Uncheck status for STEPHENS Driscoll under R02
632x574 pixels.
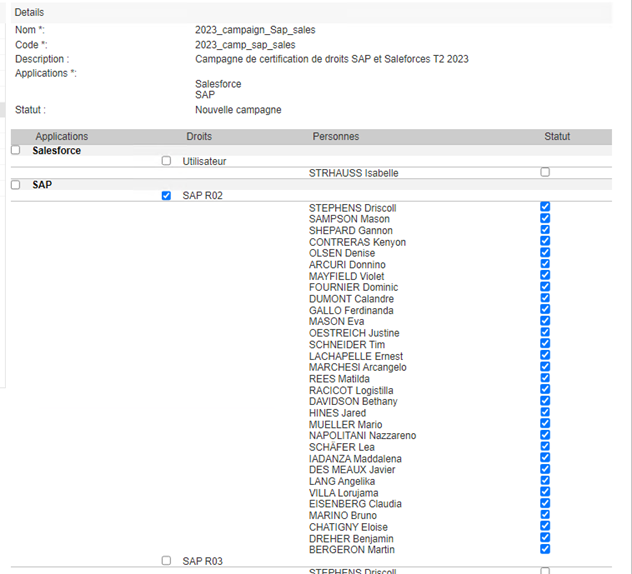(545, 207)
